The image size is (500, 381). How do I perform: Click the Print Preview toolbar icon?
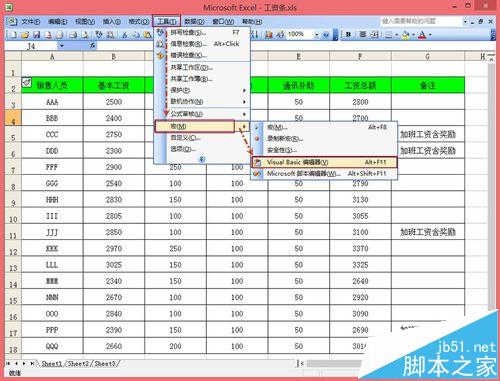click(85, 34)
